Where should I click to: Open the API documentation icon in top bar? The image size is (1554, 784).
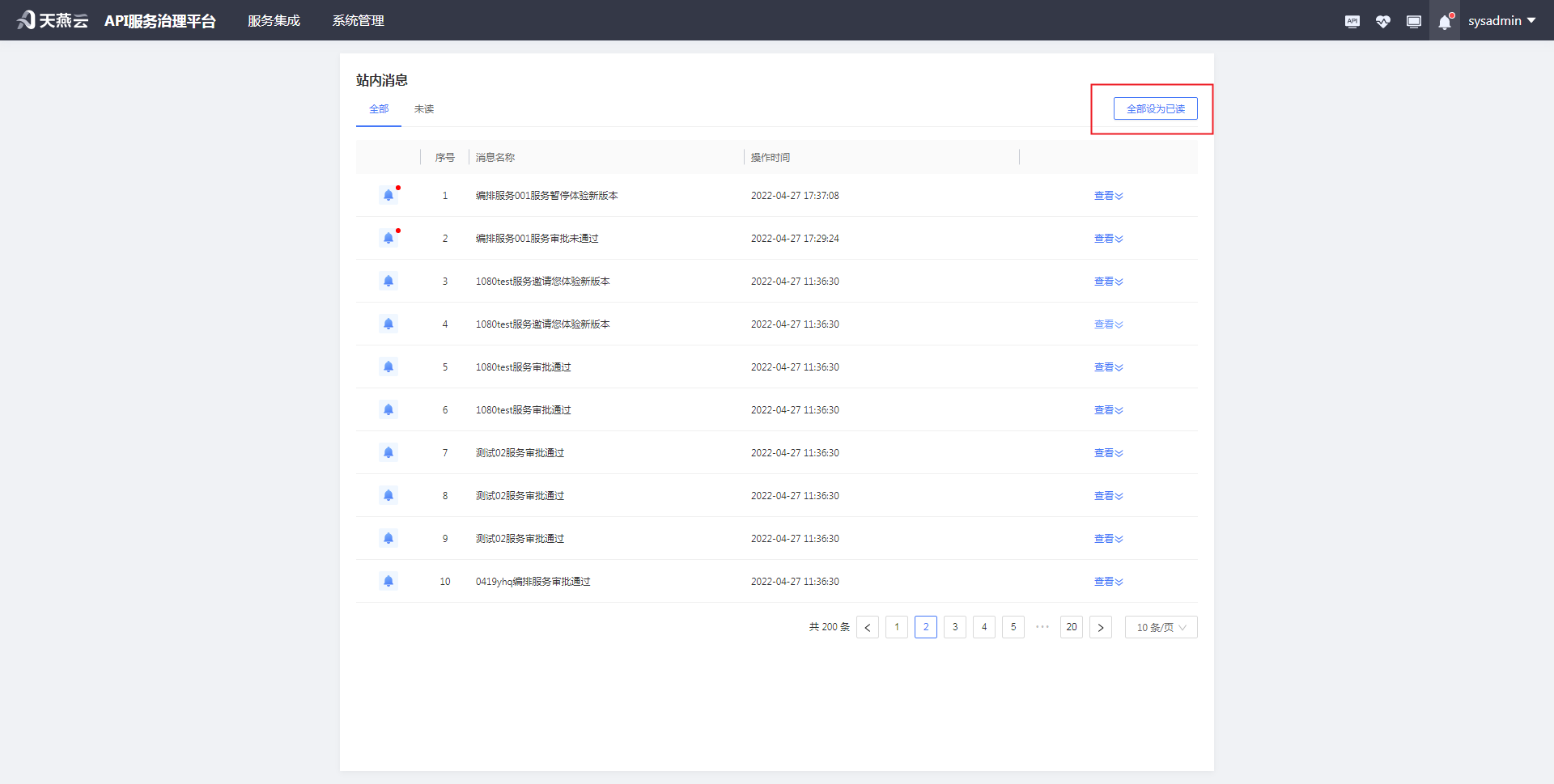(x=1352, y=20)
